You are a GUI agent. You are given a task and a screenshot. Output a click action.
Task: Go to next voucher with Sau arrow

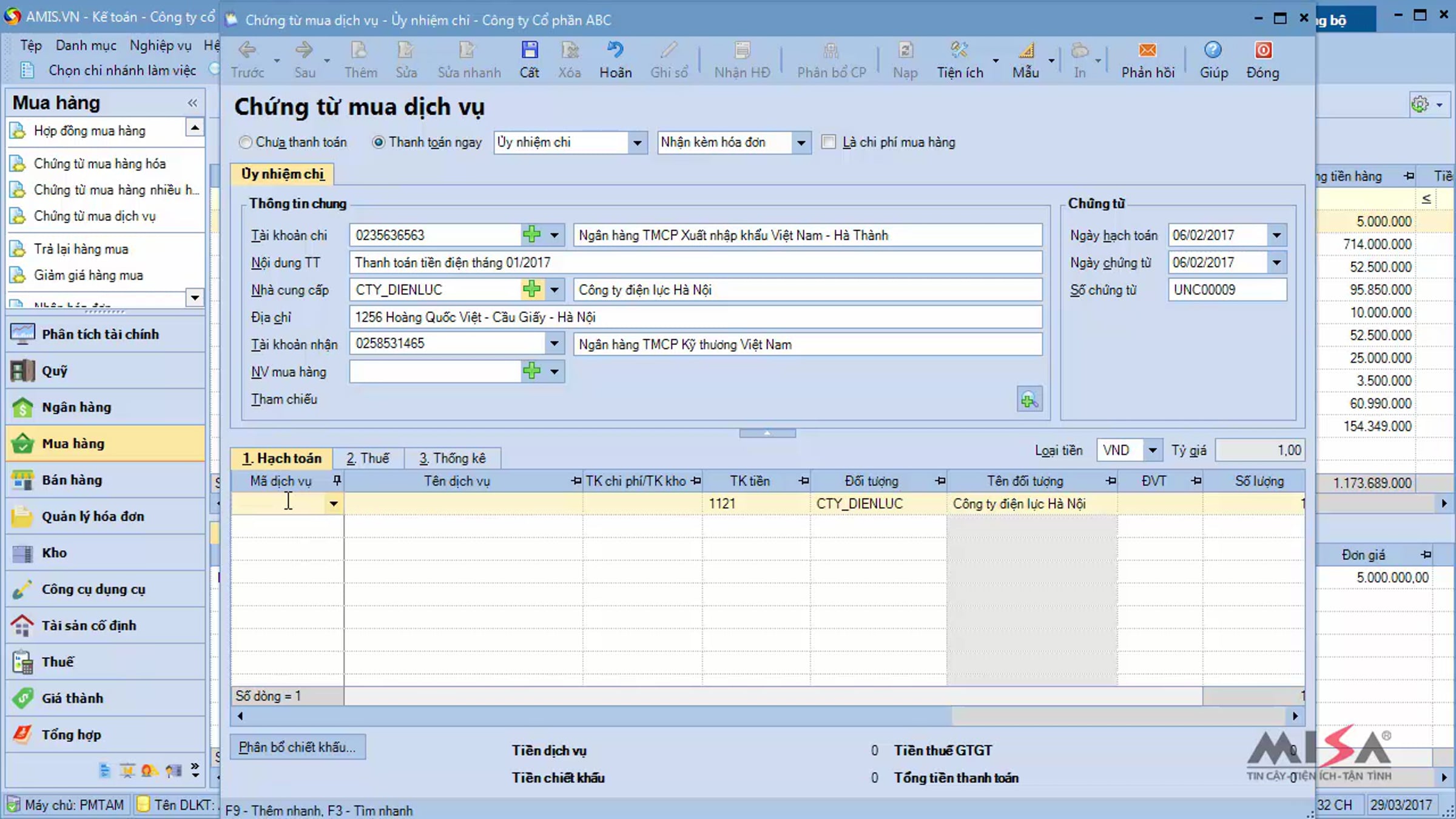[305, 50]
